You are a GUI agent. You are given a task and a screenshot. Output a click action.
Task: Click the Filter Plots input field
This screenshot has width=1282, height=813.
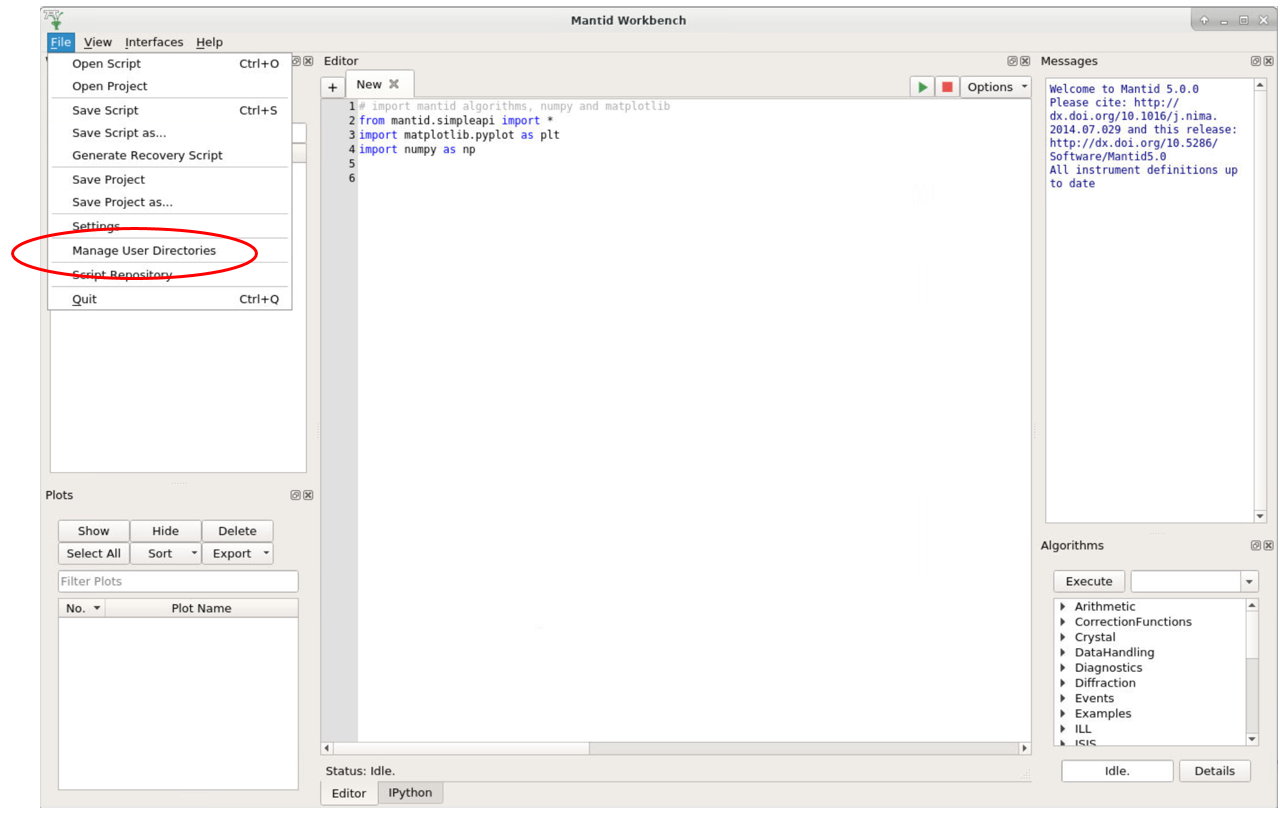coord(178,581)
